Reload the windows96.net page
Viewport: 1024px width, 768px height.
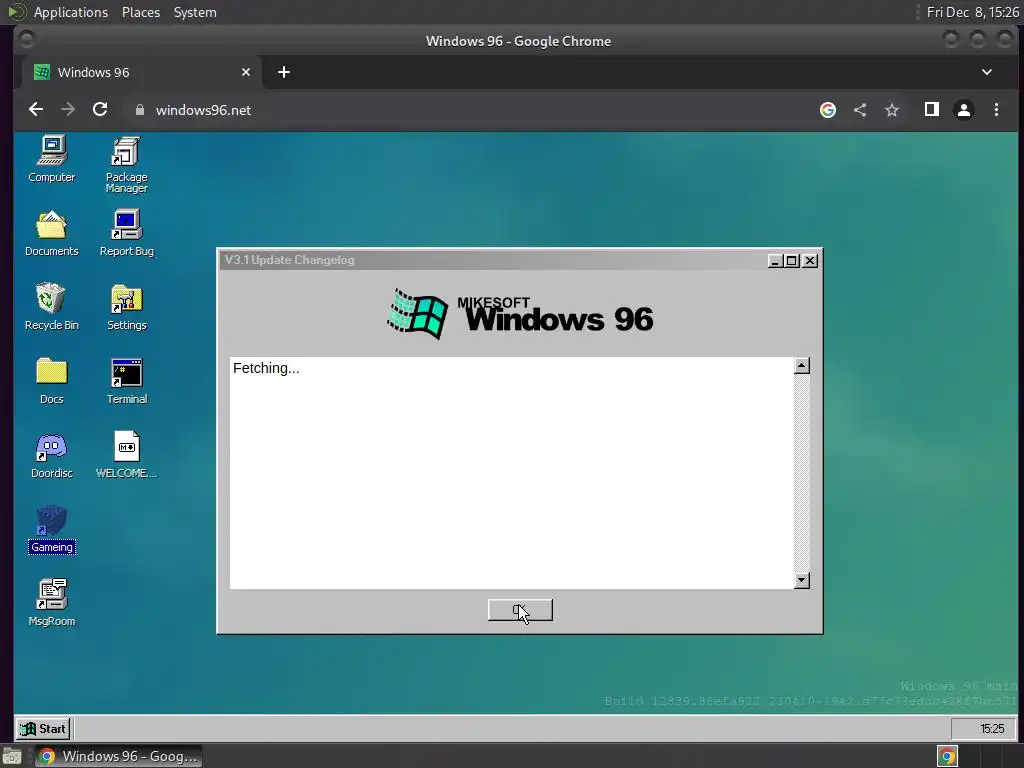point(100,110)
